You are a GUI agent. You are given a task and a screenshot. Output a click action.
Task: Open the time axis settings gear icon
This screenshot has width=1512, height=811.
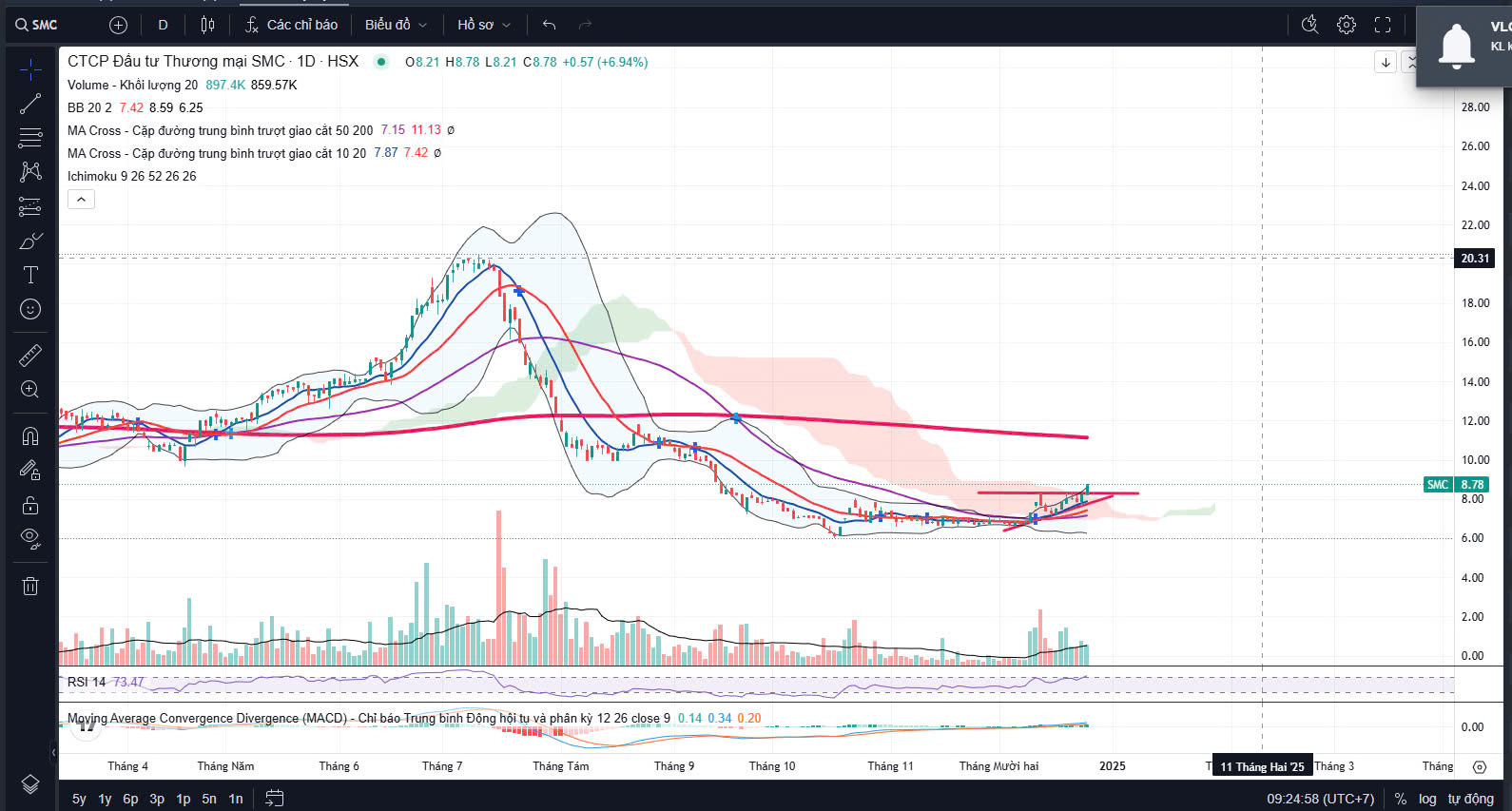click(1480, 766)
